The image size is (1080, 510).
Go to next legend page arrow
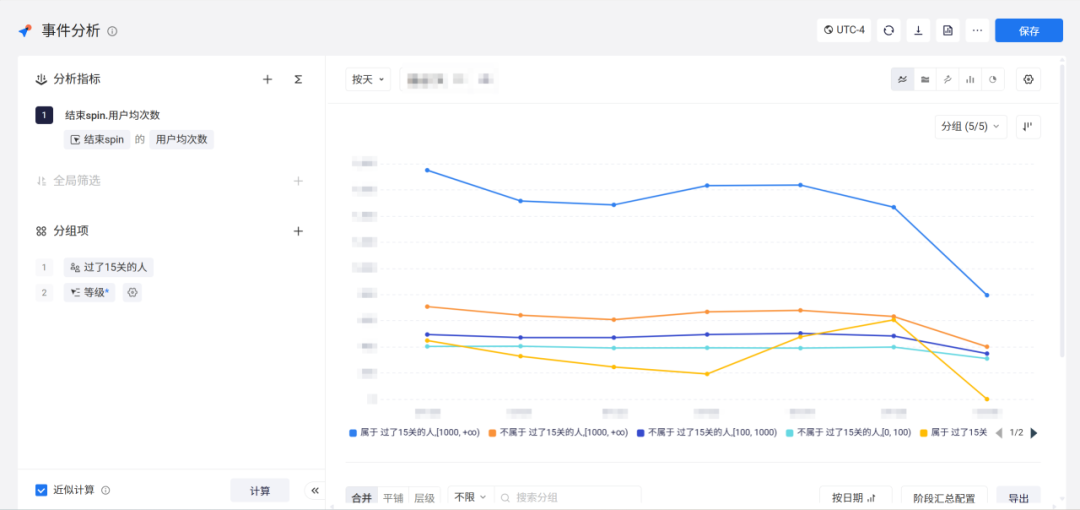(x=1033, y=433)
